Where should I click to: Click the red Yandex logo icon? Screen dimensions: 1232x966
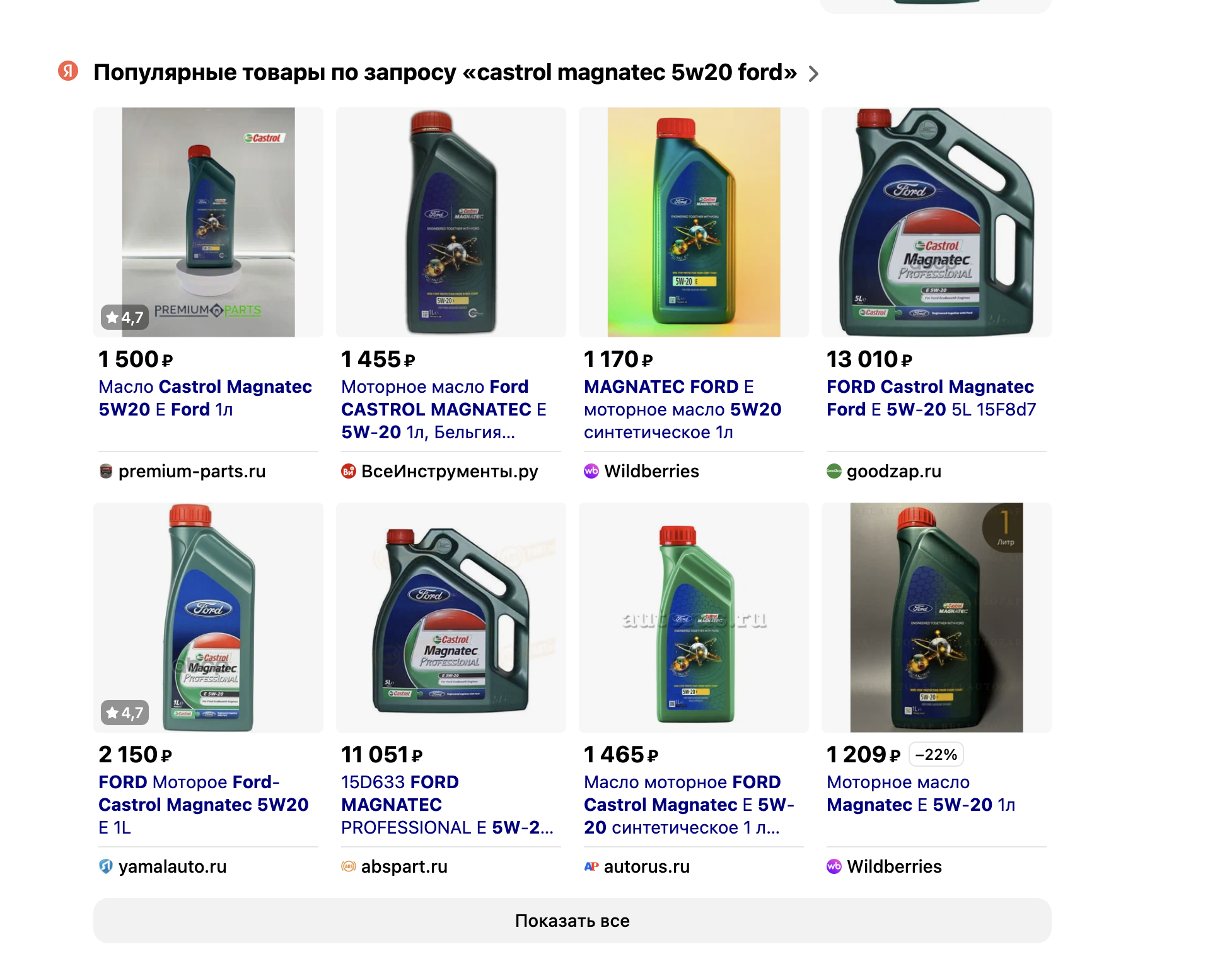pyautogui.click(x=68, y=71)
